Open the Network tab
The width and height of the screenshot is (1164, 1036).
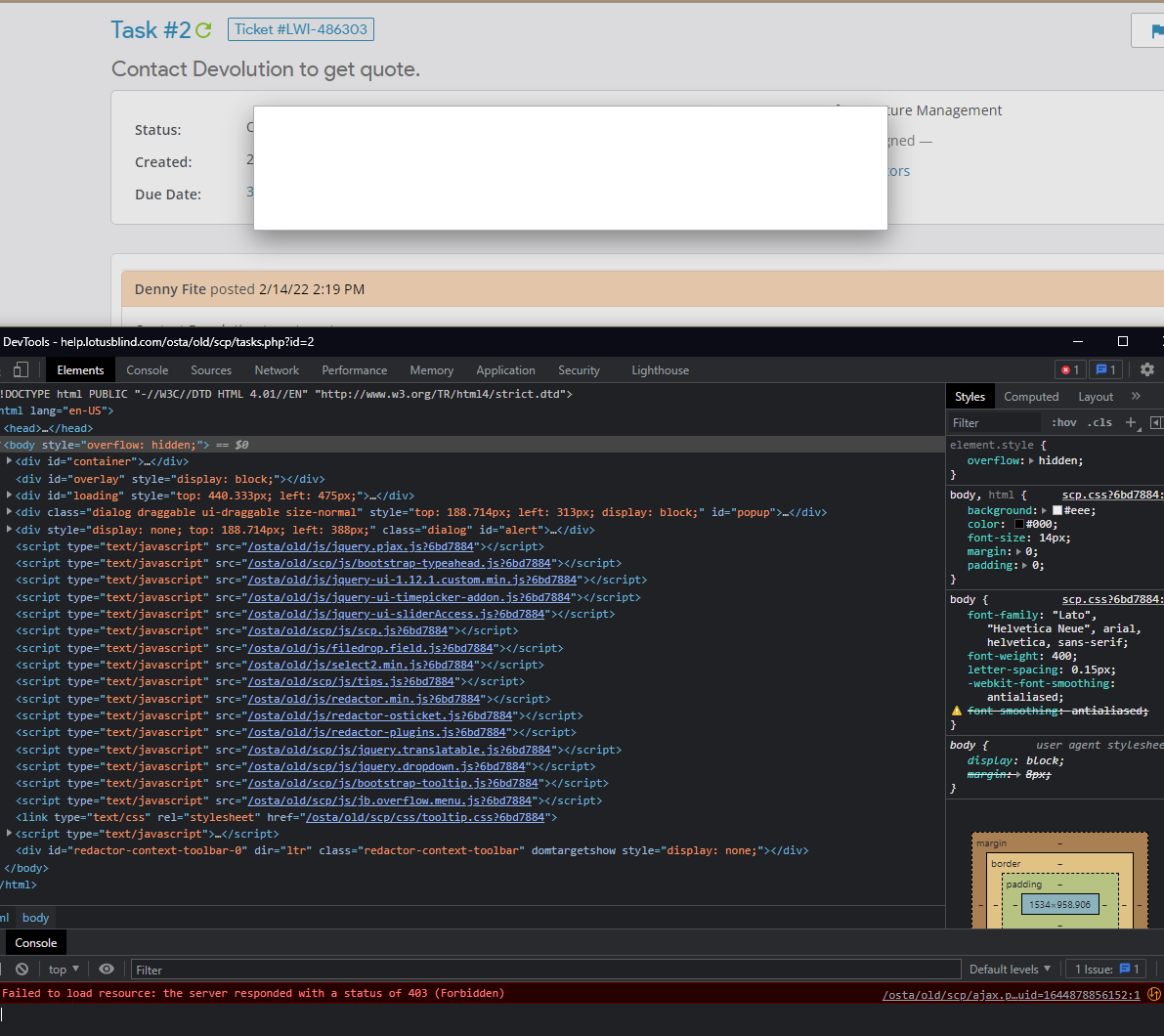[277, 369]
